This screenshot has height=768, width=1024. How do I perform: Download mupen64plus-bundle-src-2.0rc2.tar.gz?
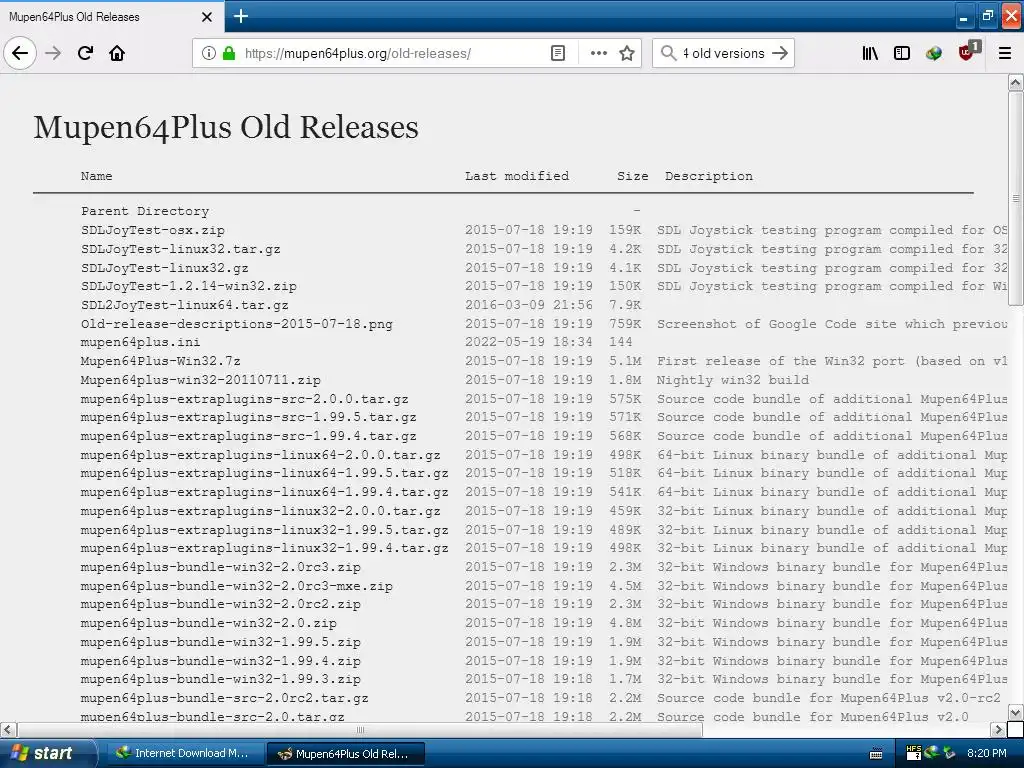(x=225, y=698)
